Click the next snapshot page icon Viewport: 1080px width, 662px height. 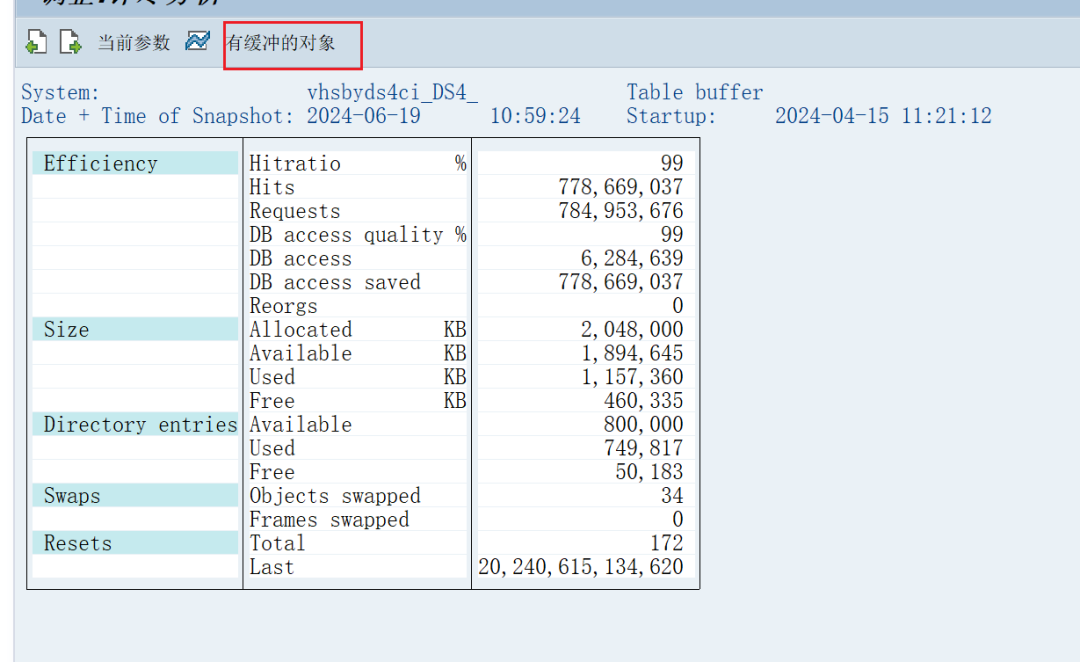pos(70,42)
